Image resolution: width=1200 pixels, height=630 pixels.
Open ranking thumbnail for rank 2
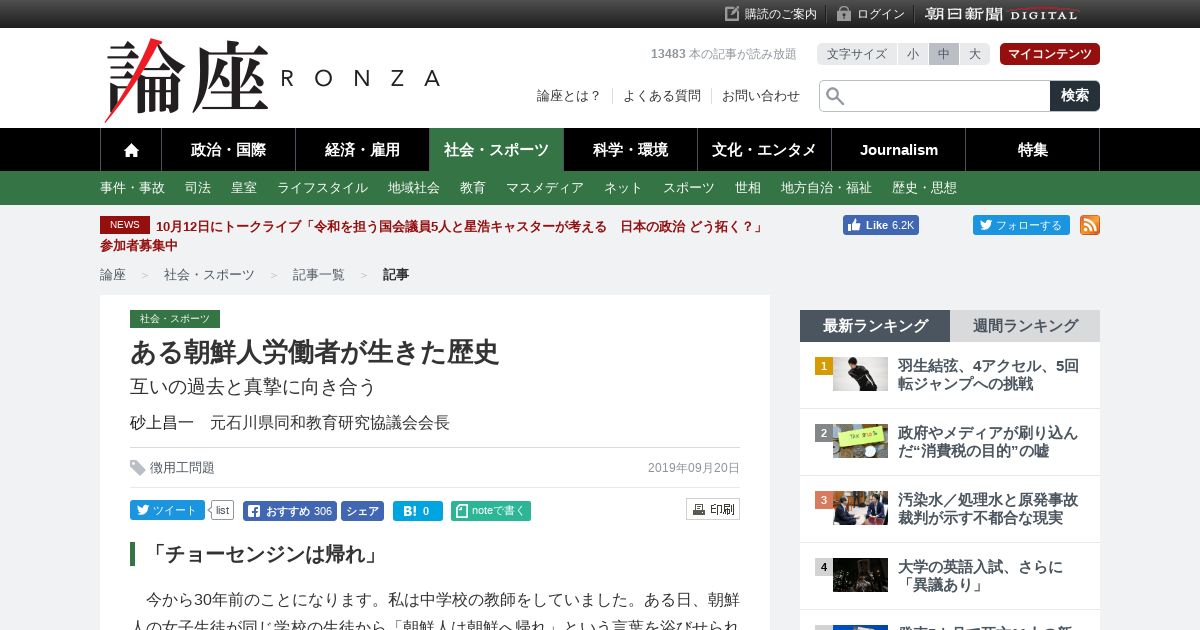(860, 441)
